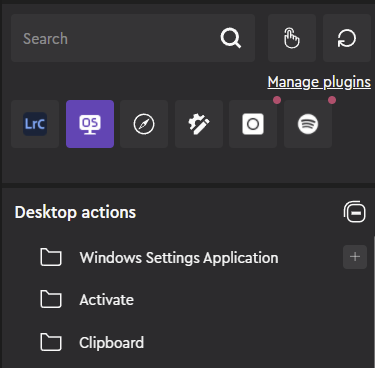Click the Desktop actions section header
Image resolution: width=375 pixels, height=368 pixels.
(x=75, y=212)
